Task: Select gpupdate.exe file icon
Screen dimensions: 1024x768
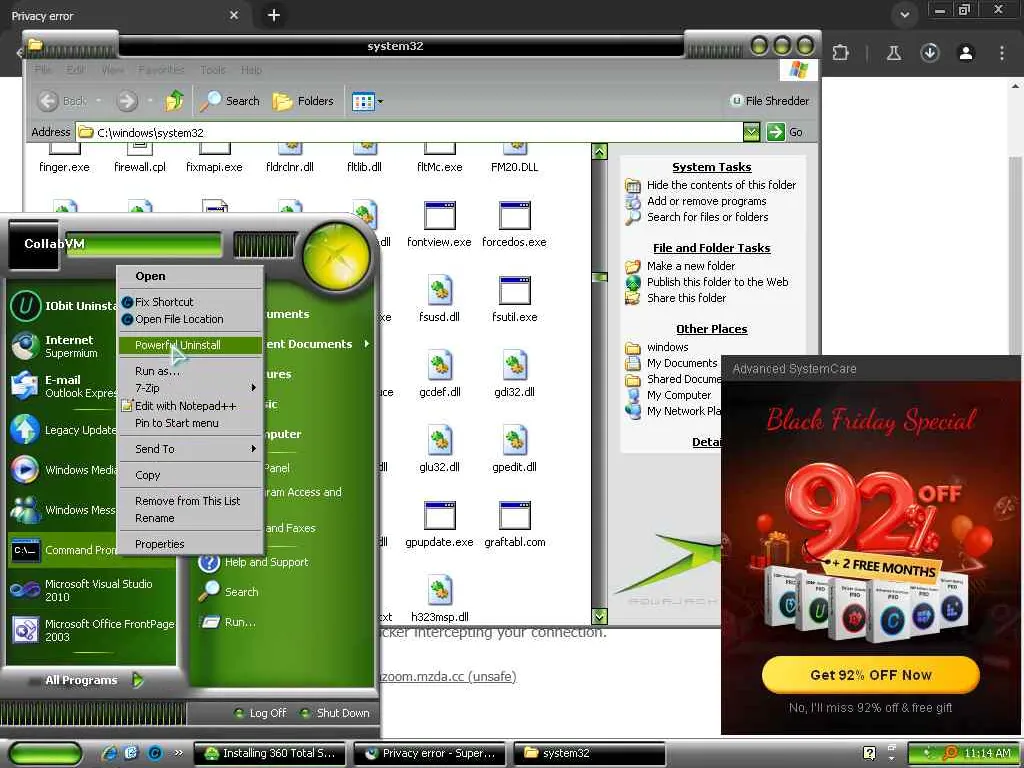Action: tap(440, 516)
